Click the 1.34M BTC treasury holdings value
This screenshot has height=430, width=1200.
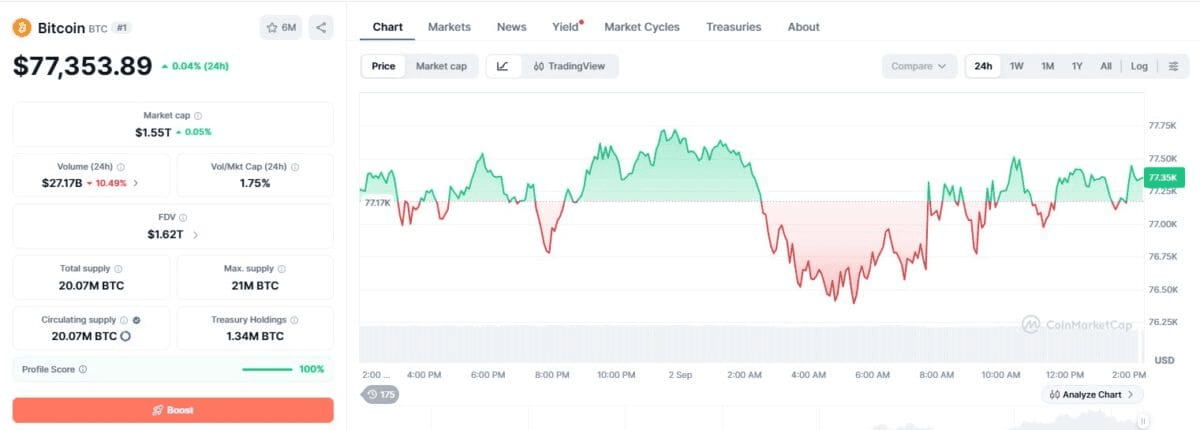point(255,336)
